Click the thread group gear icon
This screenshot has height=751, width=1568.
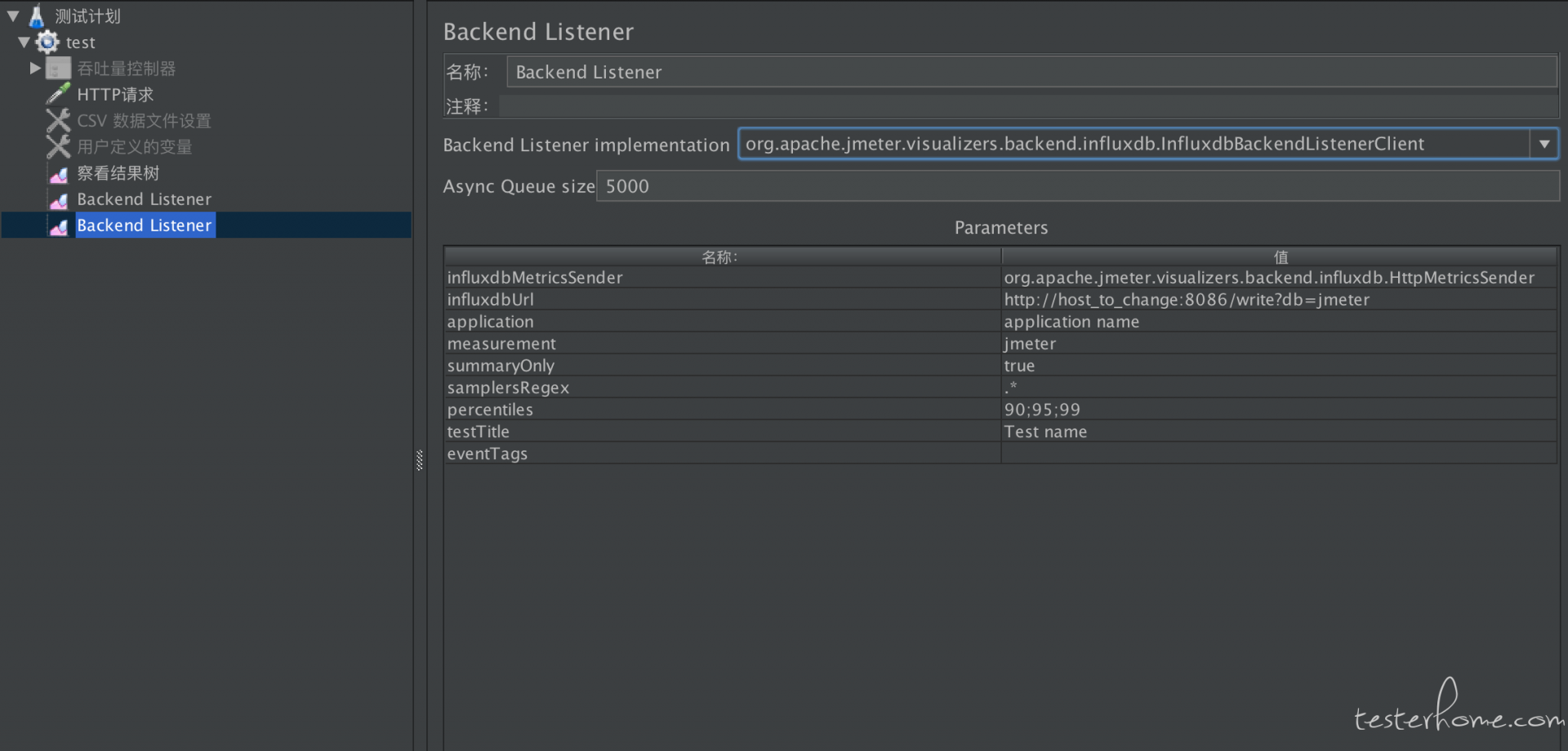pos(48,42)
